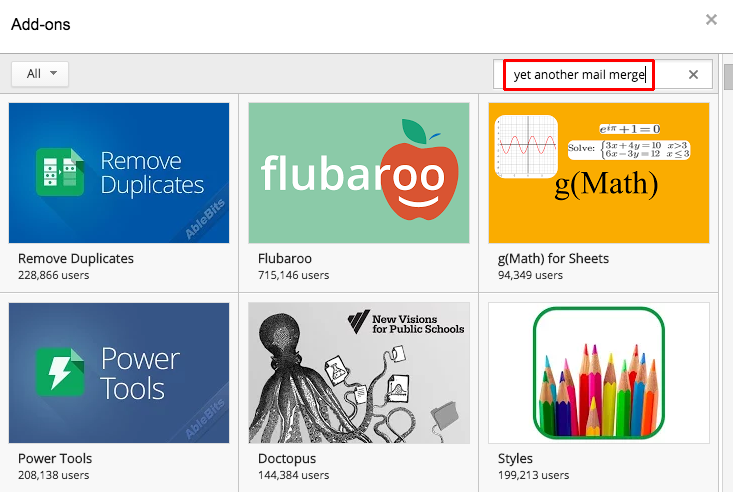
Task: Expand the All category dropdown
Action: click(40, 74)
